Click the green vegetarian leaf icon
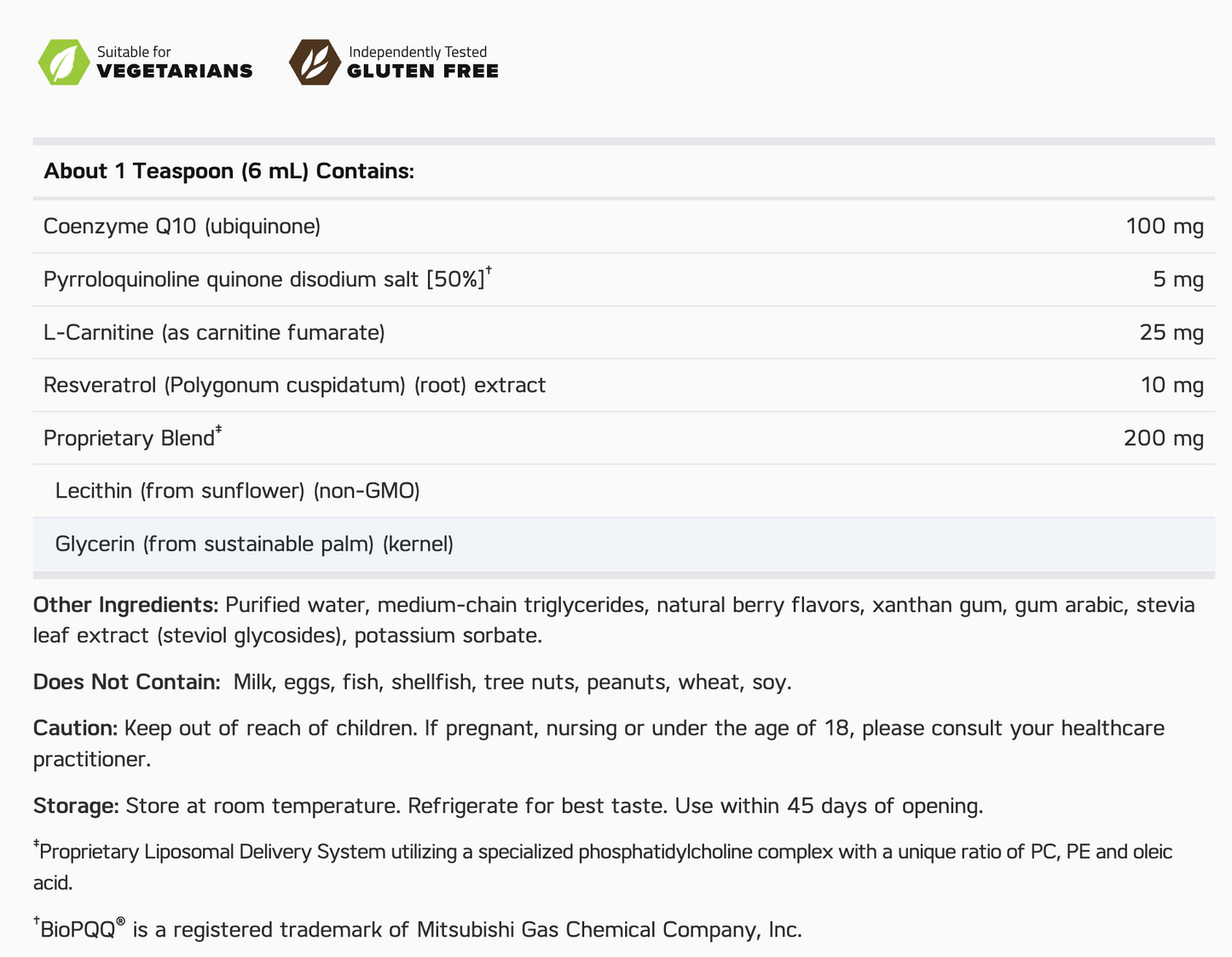The image size is (1232, 957). (x=64, y=62)
